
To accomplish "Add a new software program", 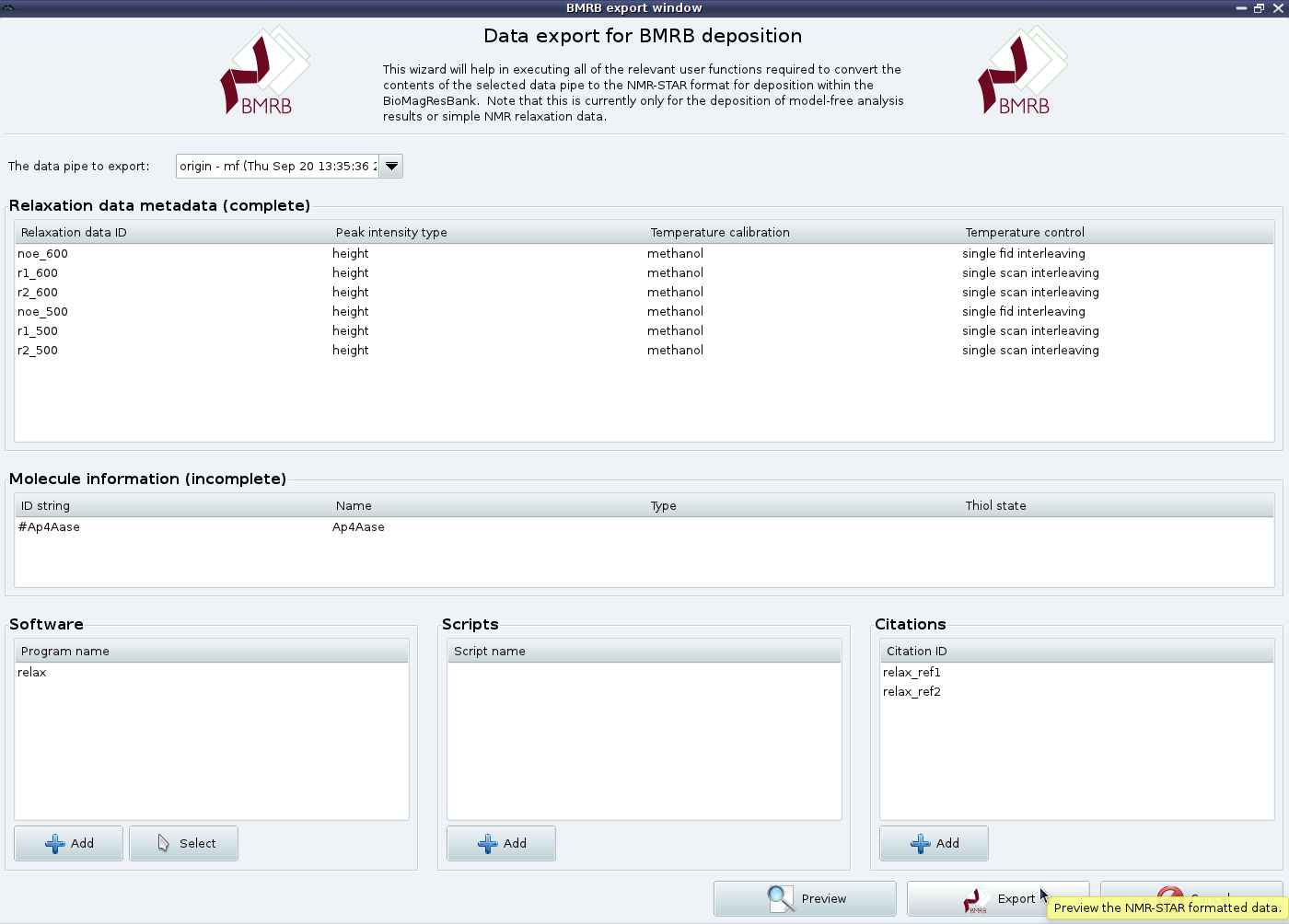I will point(69,843).
